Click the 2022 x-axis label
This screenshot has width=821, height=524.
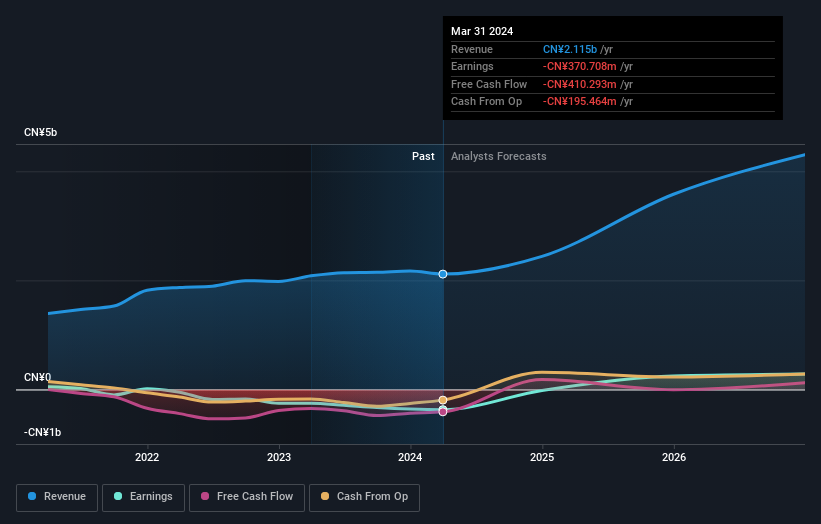click(x=147, y=457)
